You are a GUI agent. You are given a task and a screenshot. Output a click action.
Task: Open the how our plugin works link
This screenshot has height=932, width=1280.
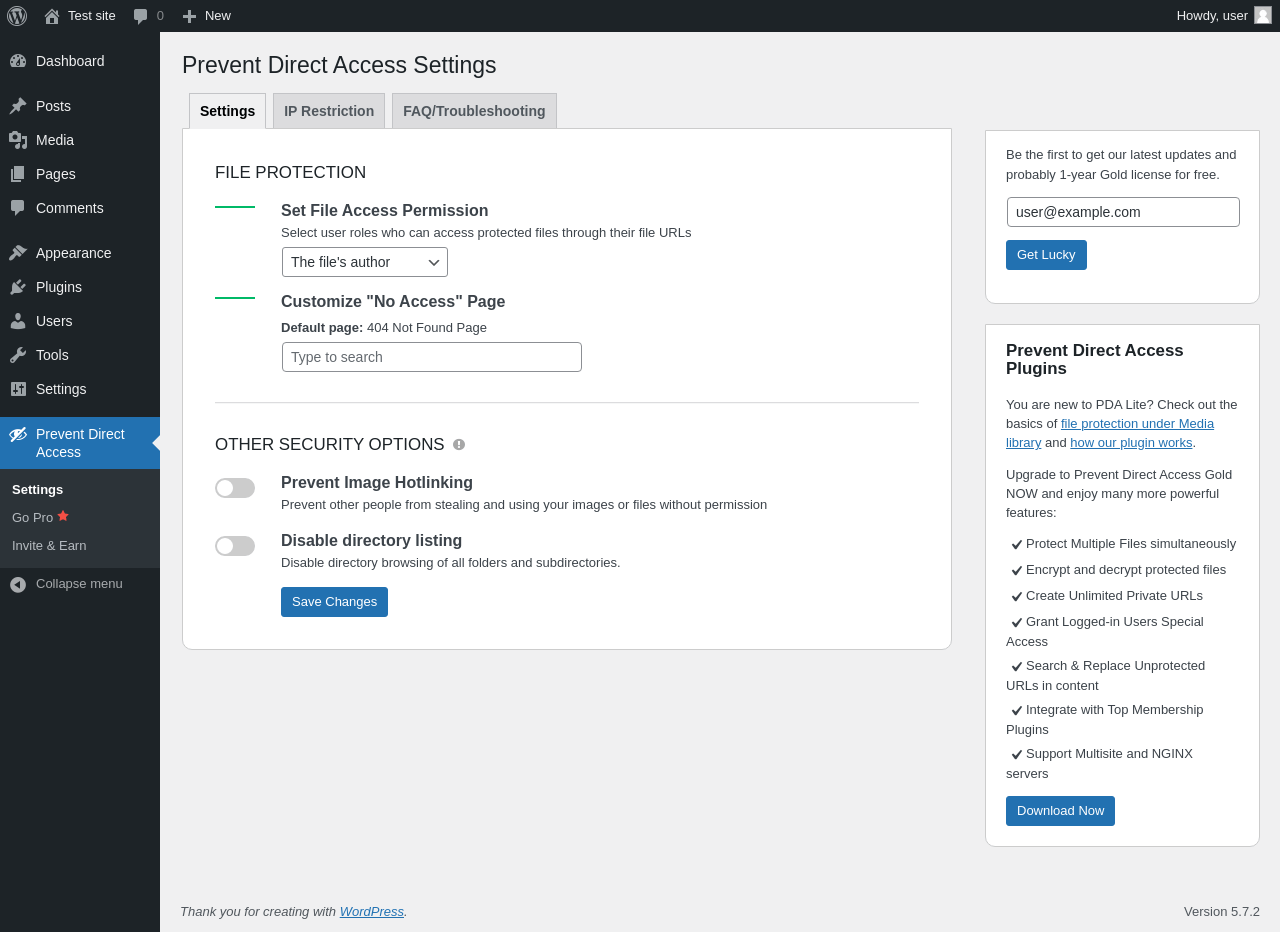click(x=1131, y=443)
